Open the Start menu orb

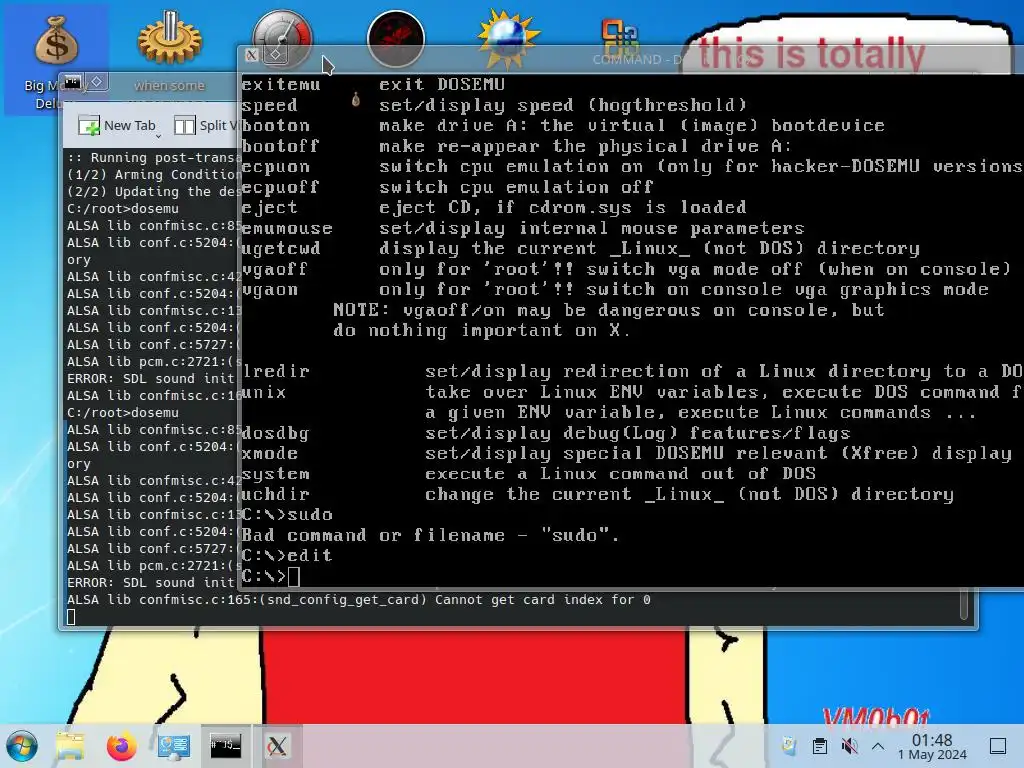click(x=22, y=746)
